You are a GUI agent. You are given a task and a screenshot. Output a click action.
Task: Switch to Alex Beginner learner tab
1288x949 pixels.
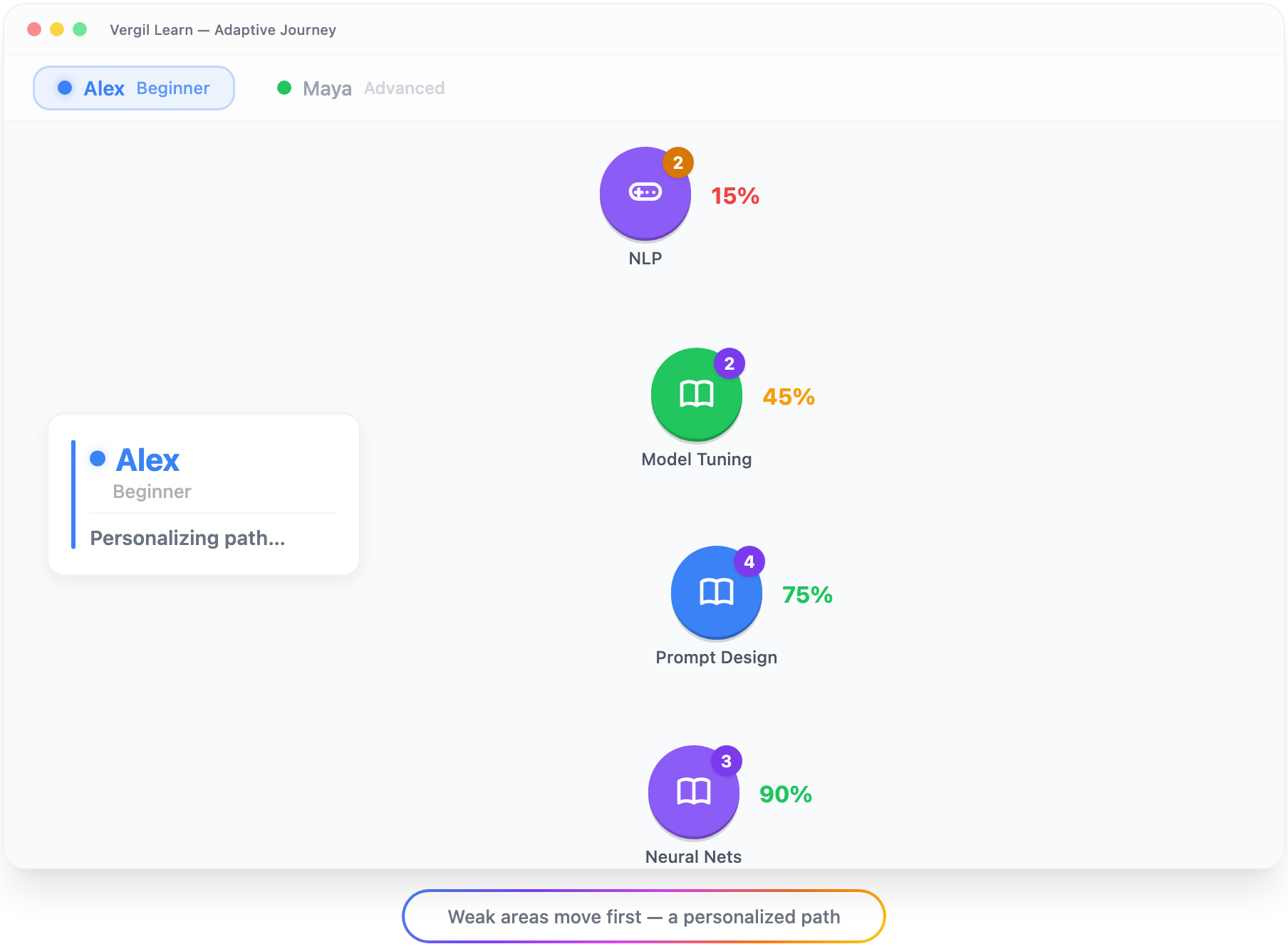pos(134,88)
